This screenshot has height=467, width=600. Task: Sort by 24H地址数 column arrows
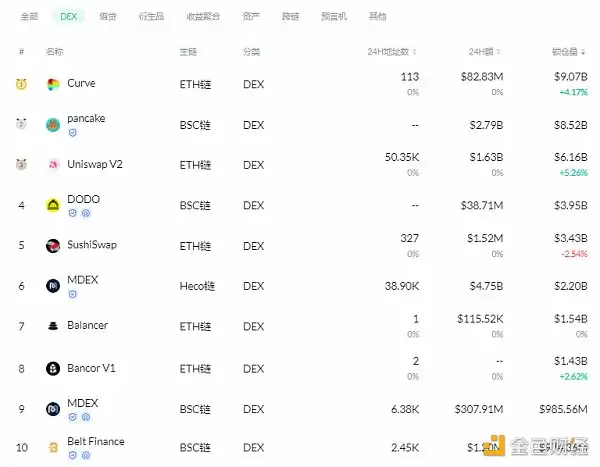click(x=416, y=51)
